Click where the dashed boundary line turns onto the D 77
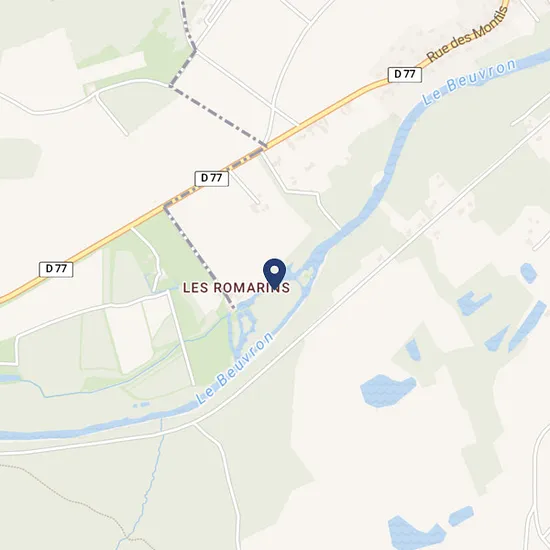The width and height of the screenshot is (550, 550). 165,206
